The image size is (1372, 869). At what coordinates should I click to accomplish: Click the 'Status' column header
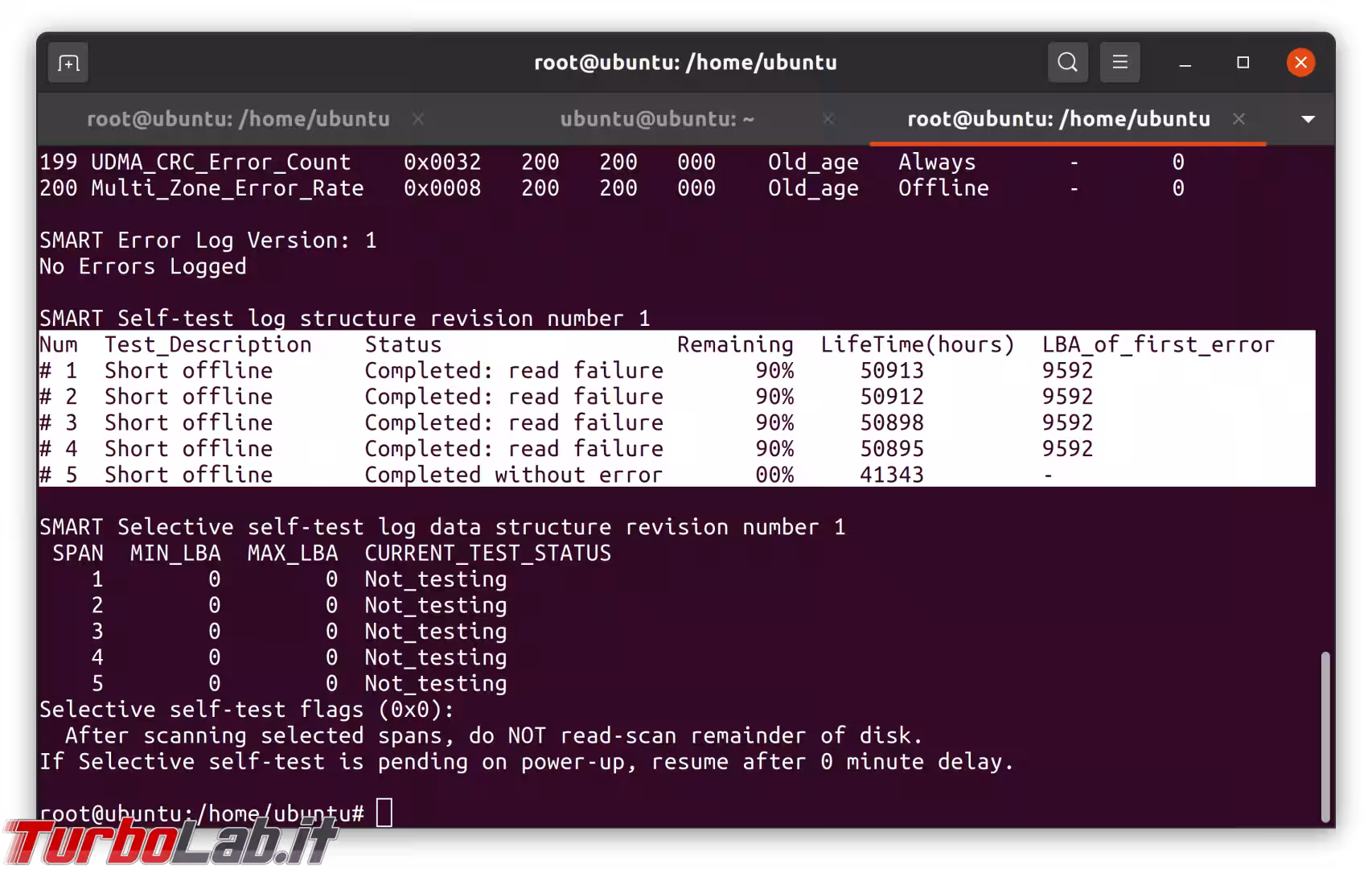(403, 345)
